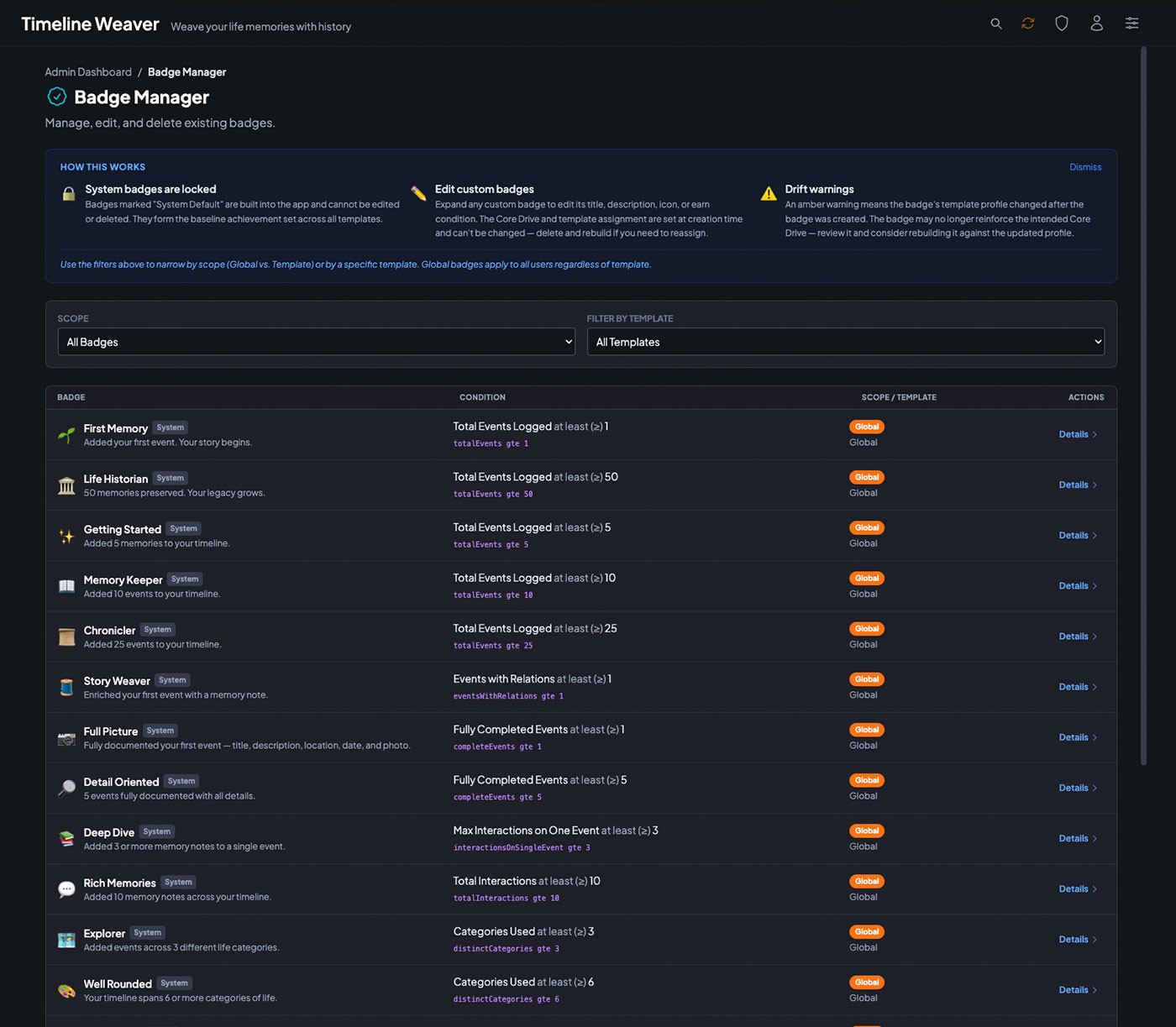Navigate to Admin Dashboard via breadcrumb
Viewport: 1176px width, 1027px height.
pos(87,72)
